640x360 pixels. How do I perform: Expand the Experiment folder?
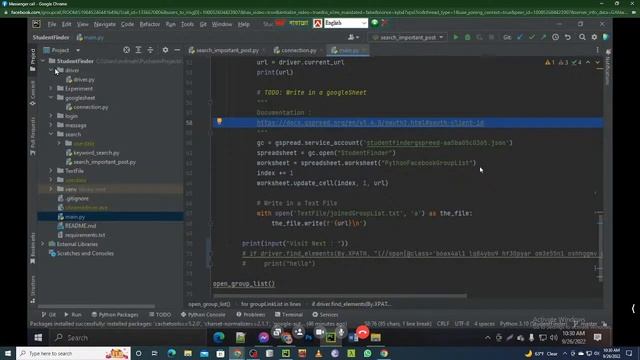coord(51,88)
